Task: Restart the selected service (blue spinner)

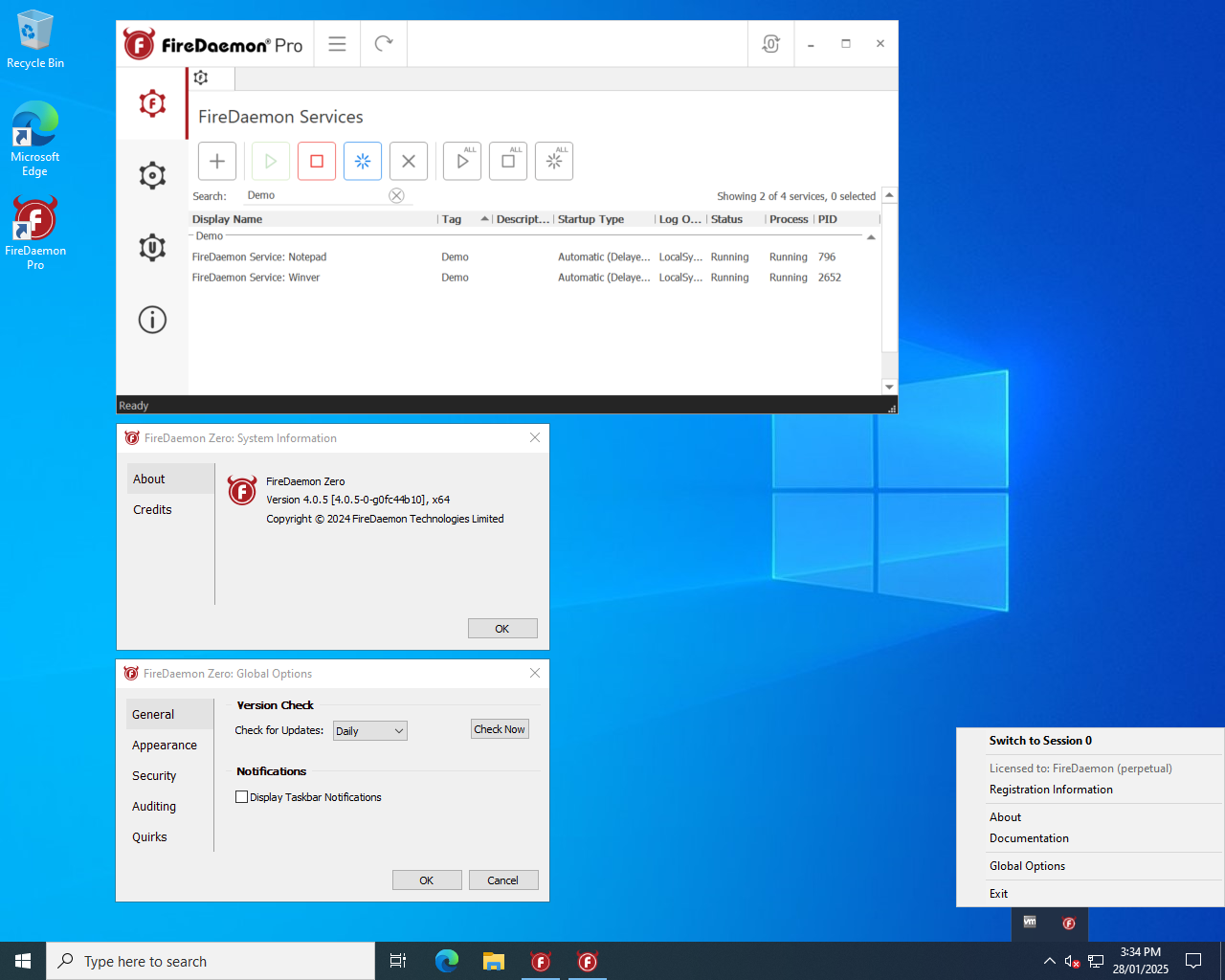Action: [363, 161]
